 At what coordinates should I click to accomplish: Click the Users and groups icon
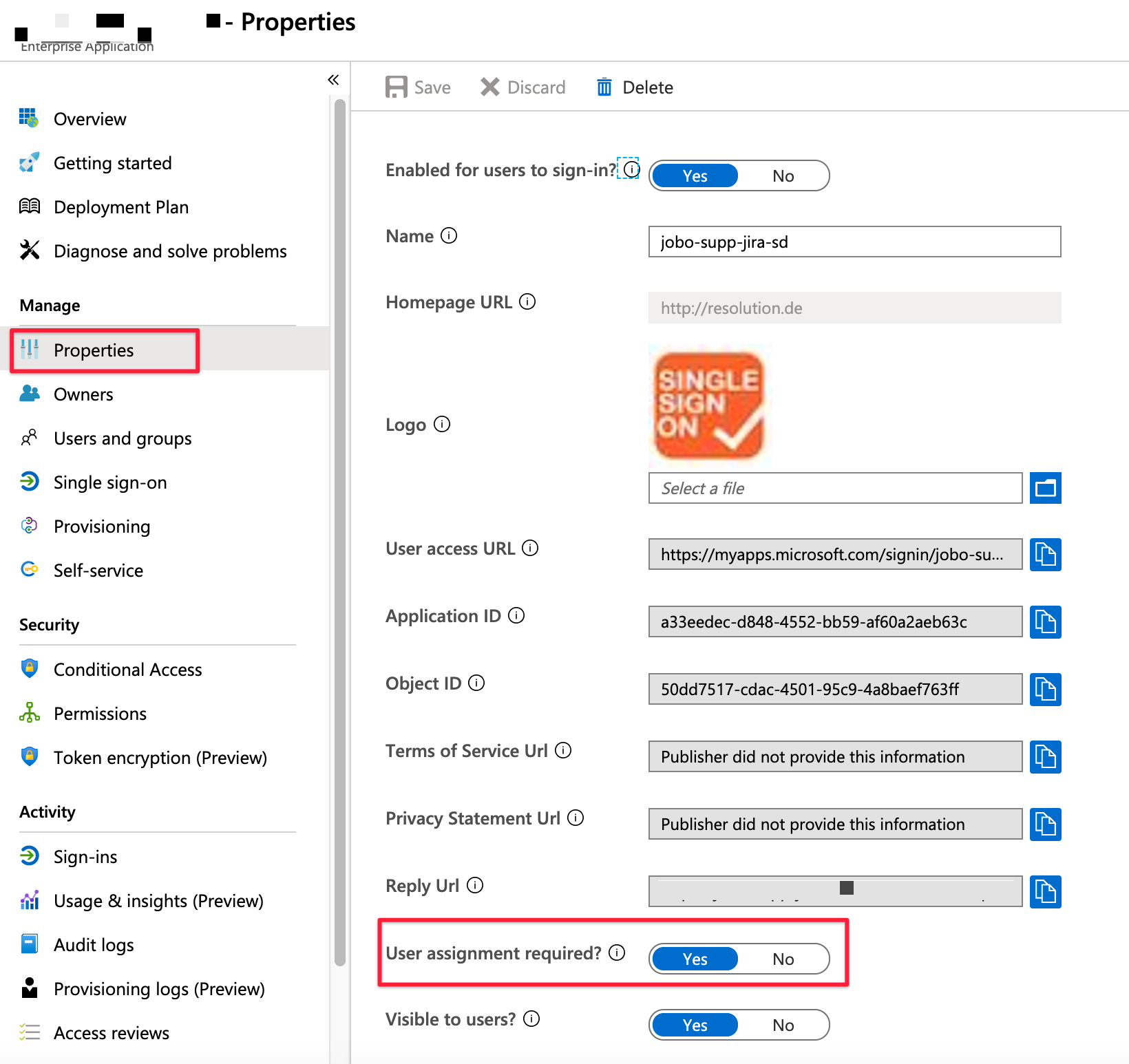29,438
